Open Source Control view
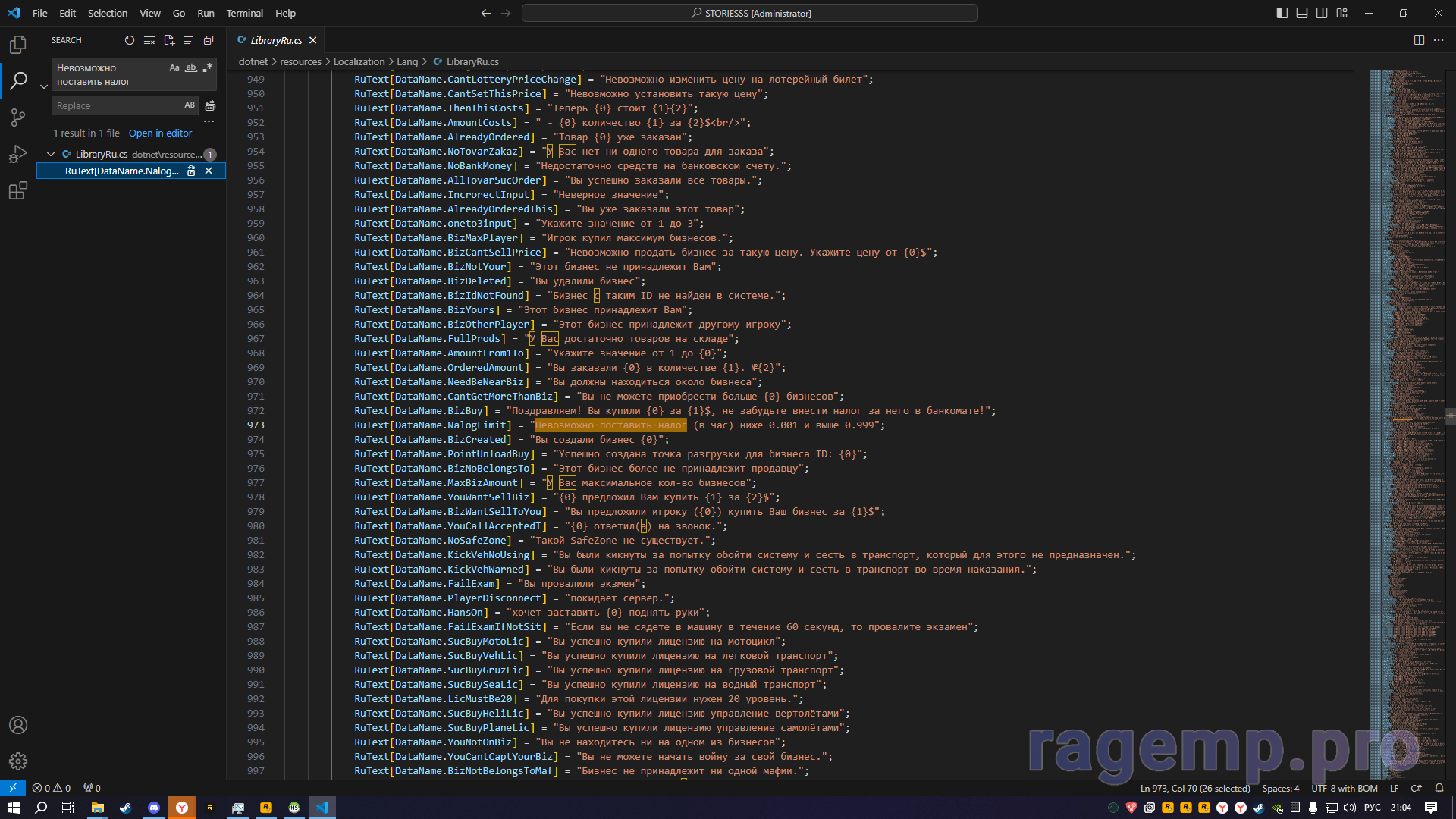This screenshot has width=1456, height=819. (x=18, y=117)
